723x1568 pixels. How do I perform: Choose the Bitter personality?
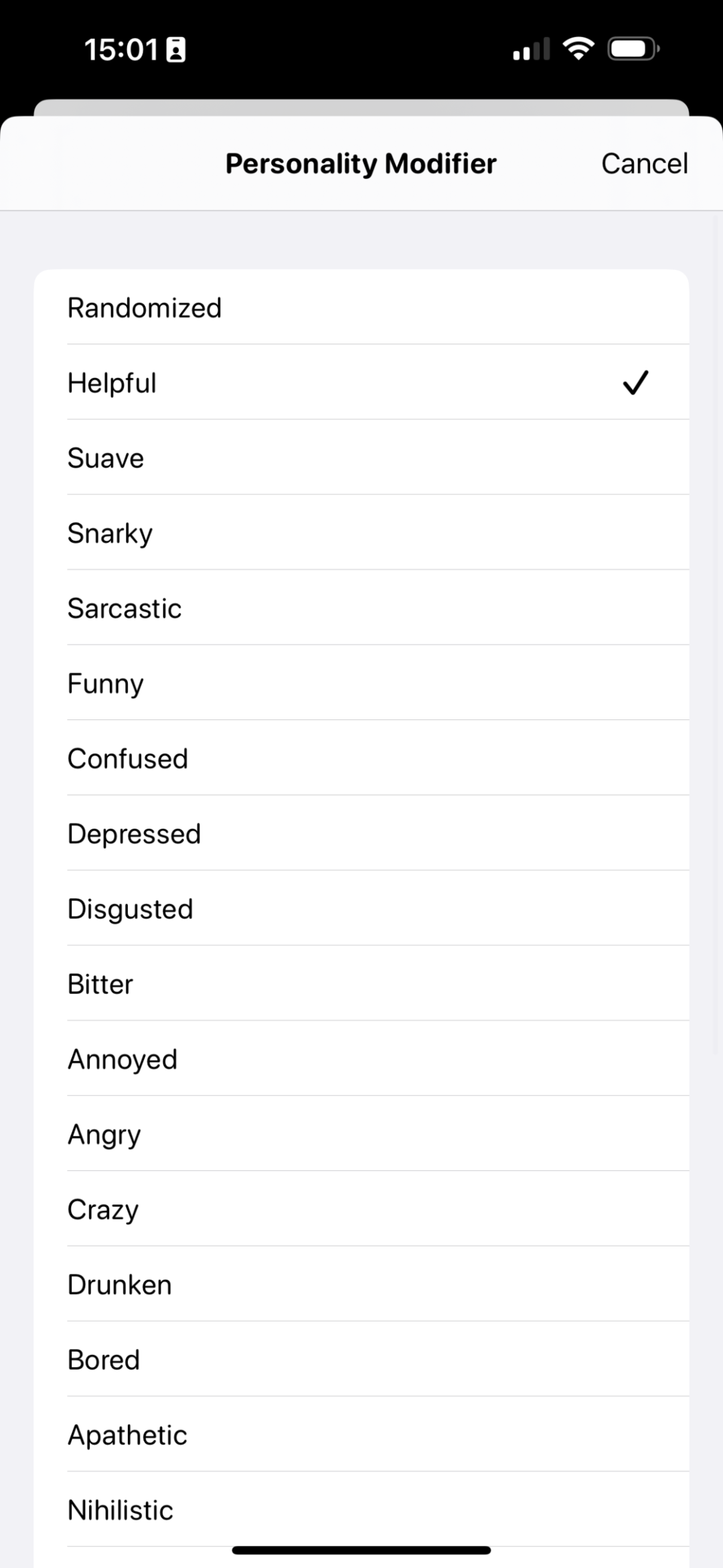[100, 984]
